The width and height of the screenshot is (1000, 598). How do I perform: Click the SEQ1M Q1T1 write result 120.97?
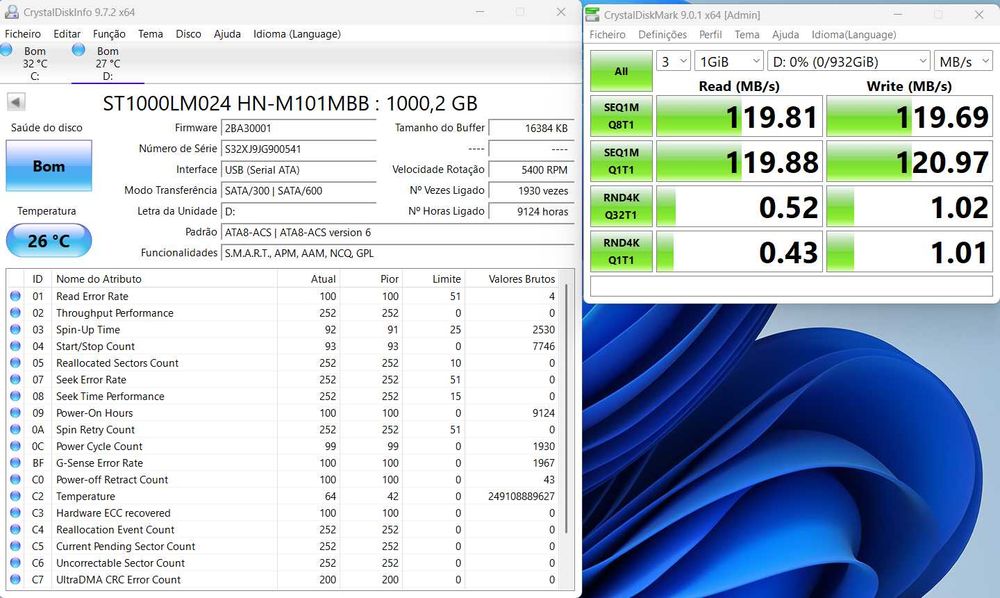909,161
